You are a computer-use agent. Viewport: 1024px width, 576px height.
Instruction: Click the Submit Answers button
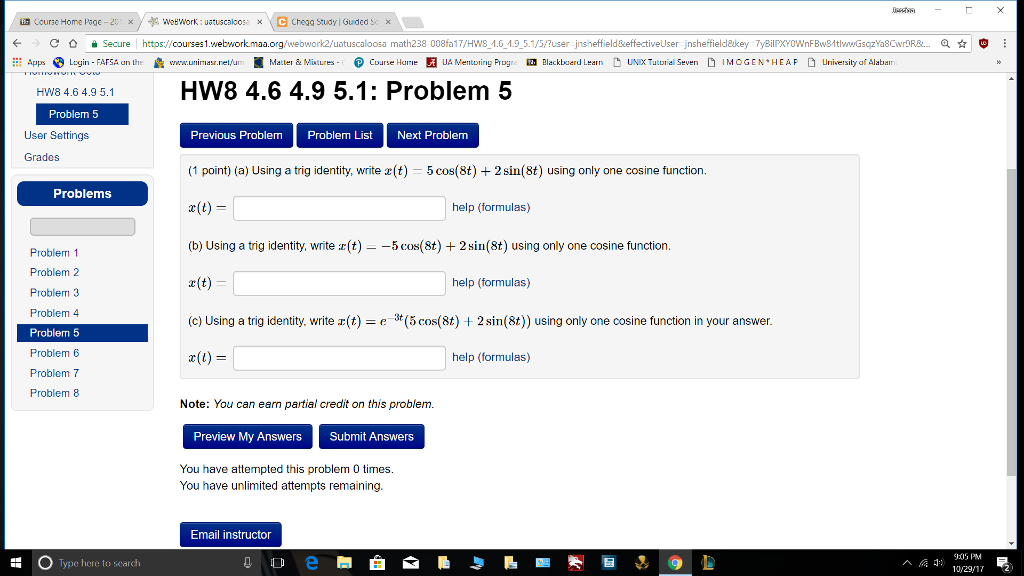click(x=371, y=436)
